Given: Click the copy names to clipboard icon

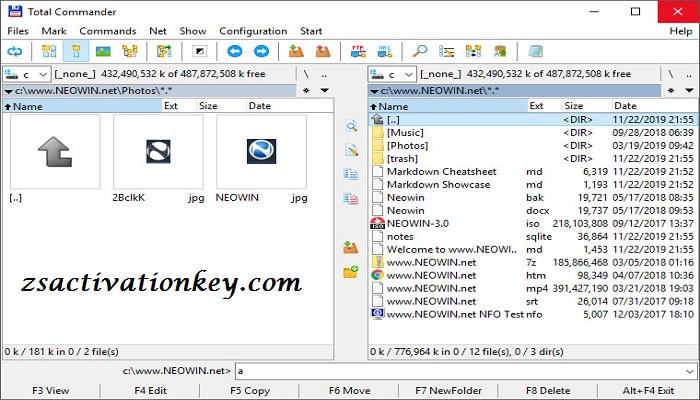Looking at the screenshot, I should point(500,51).
